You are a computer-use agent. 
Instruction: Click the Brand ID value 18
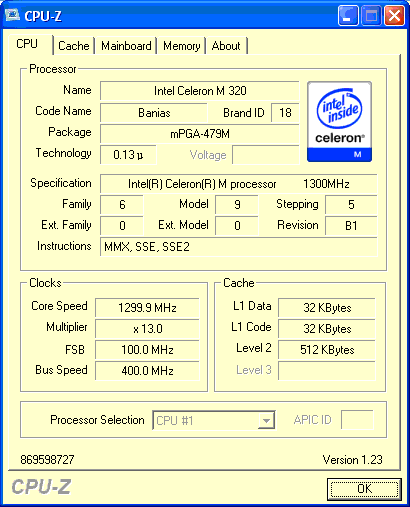285,113
